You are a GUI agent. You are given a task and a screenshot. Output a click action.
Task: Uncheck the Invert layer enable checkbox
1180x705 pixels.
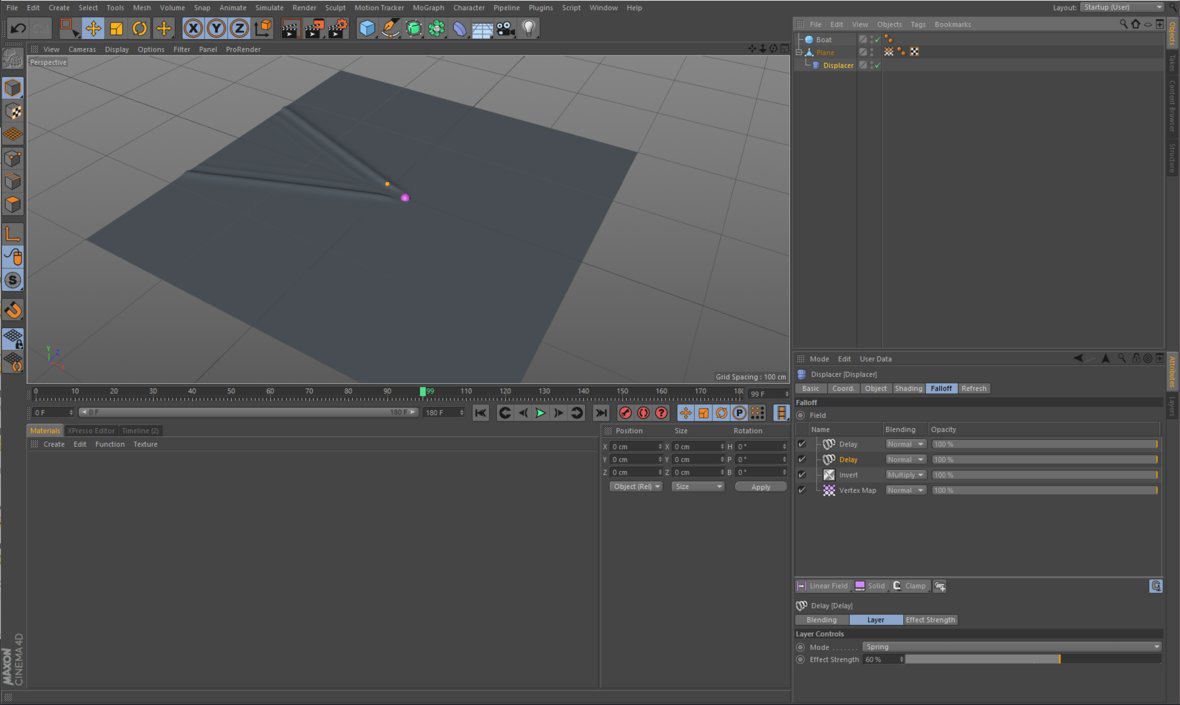coord(801,474)
